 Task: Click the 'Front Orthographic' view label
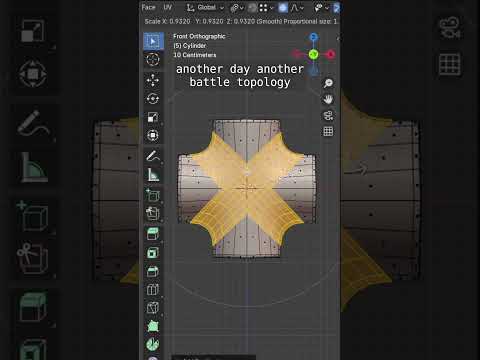199,36
